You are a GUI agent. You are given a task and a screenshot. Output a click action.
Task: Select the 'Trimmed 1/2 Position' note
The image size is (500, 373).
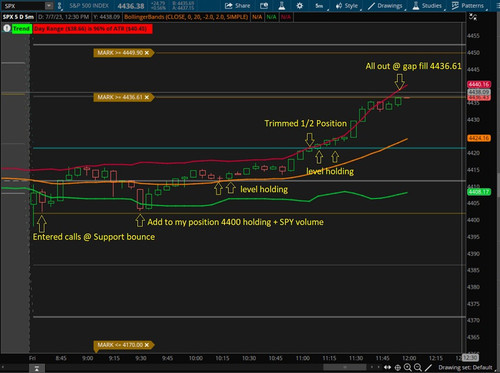305,123
